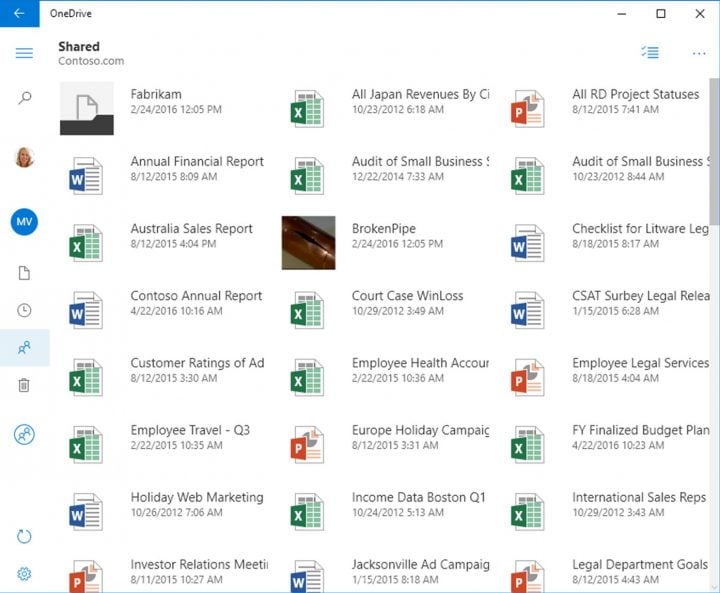Open the file named BrokenPipe

(384, 229)
